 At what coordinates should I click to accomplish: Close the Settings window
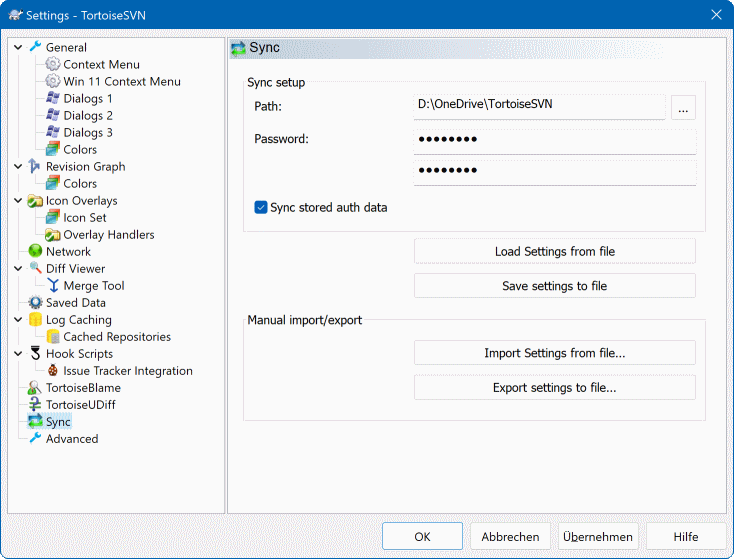(716, 15)
